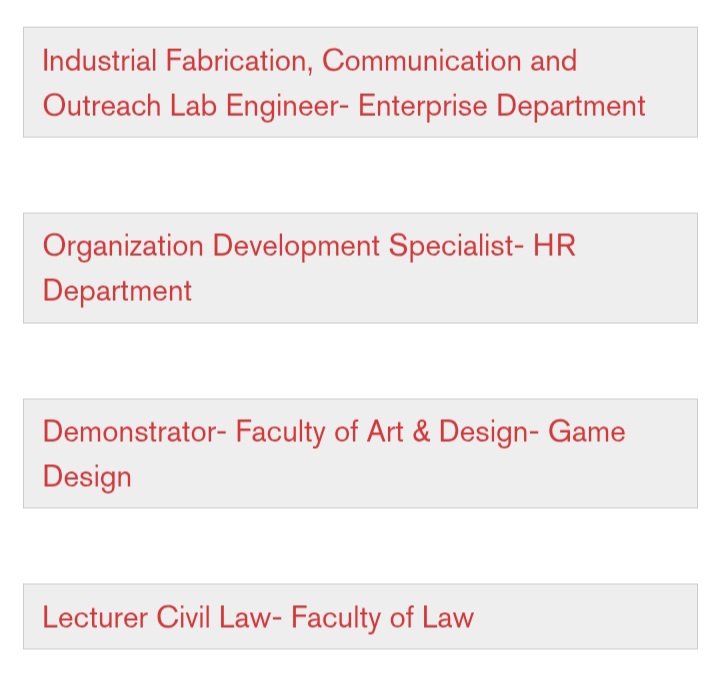Click the word 'Department' under Organization Development
The height and width of the screenshot is (674, 720).
[117, 291]
